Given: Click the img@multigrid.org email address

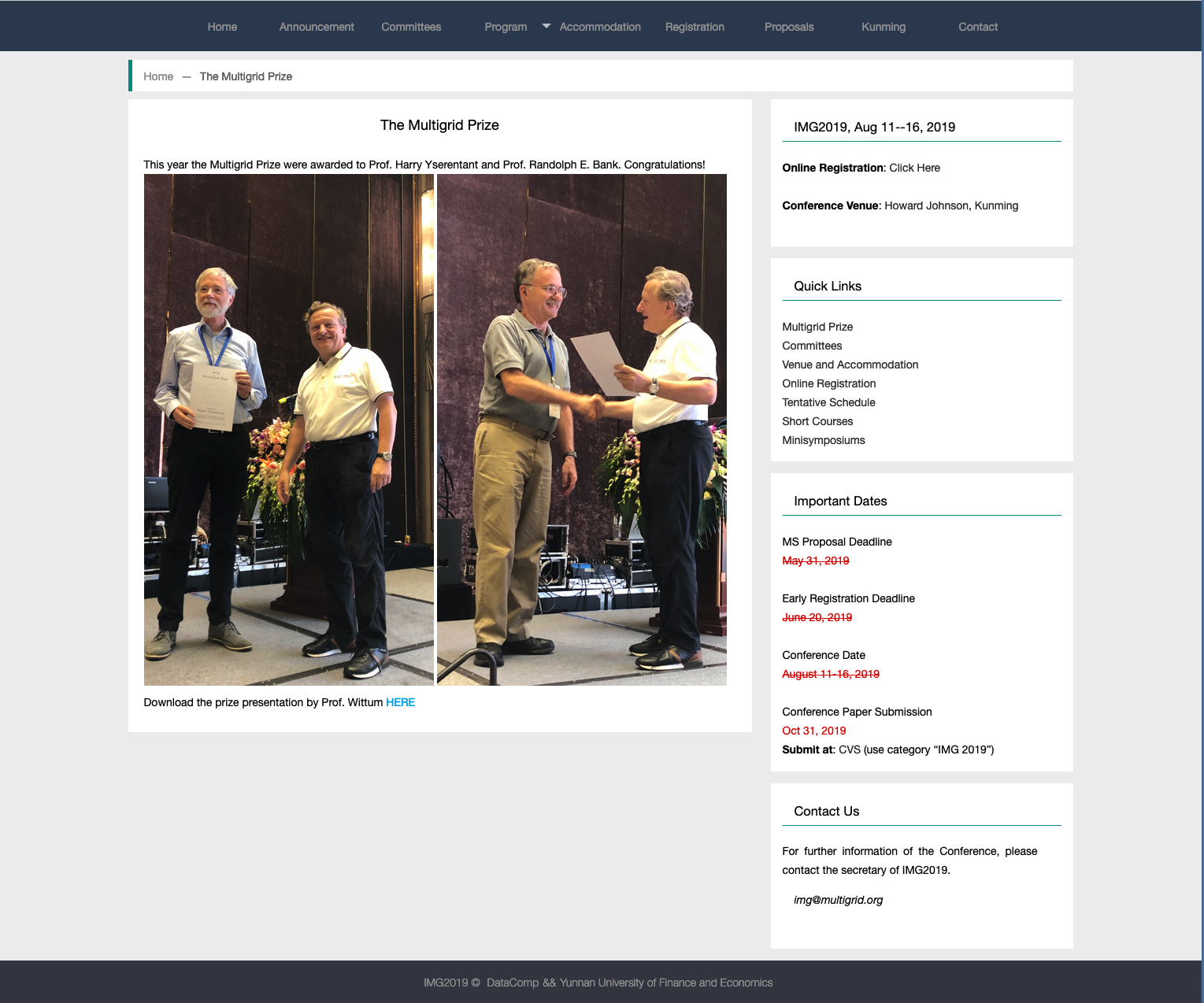Looking at the screenshot, I should [x=839, y=900].
